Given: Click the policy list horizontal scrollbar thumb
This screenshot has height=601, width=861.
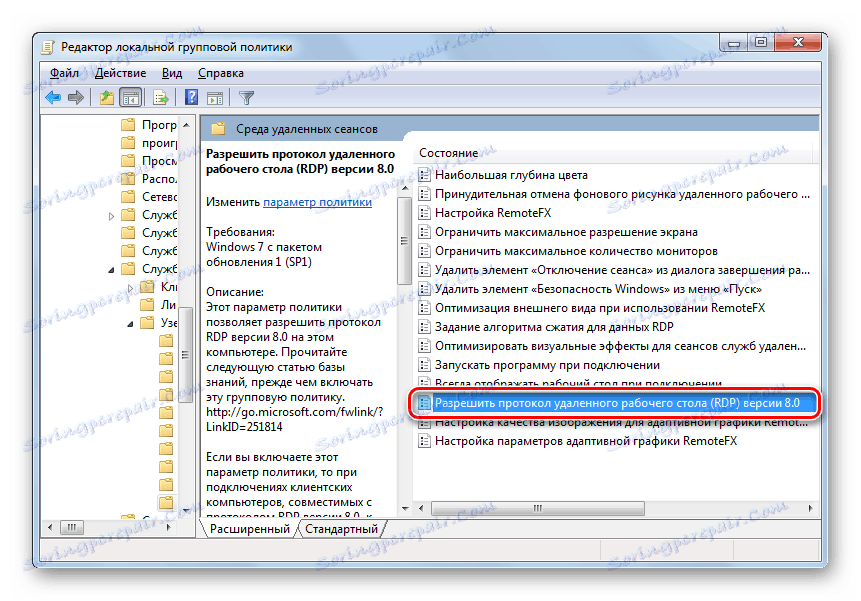Looking at the screenshot, I should tap(538, 509).
